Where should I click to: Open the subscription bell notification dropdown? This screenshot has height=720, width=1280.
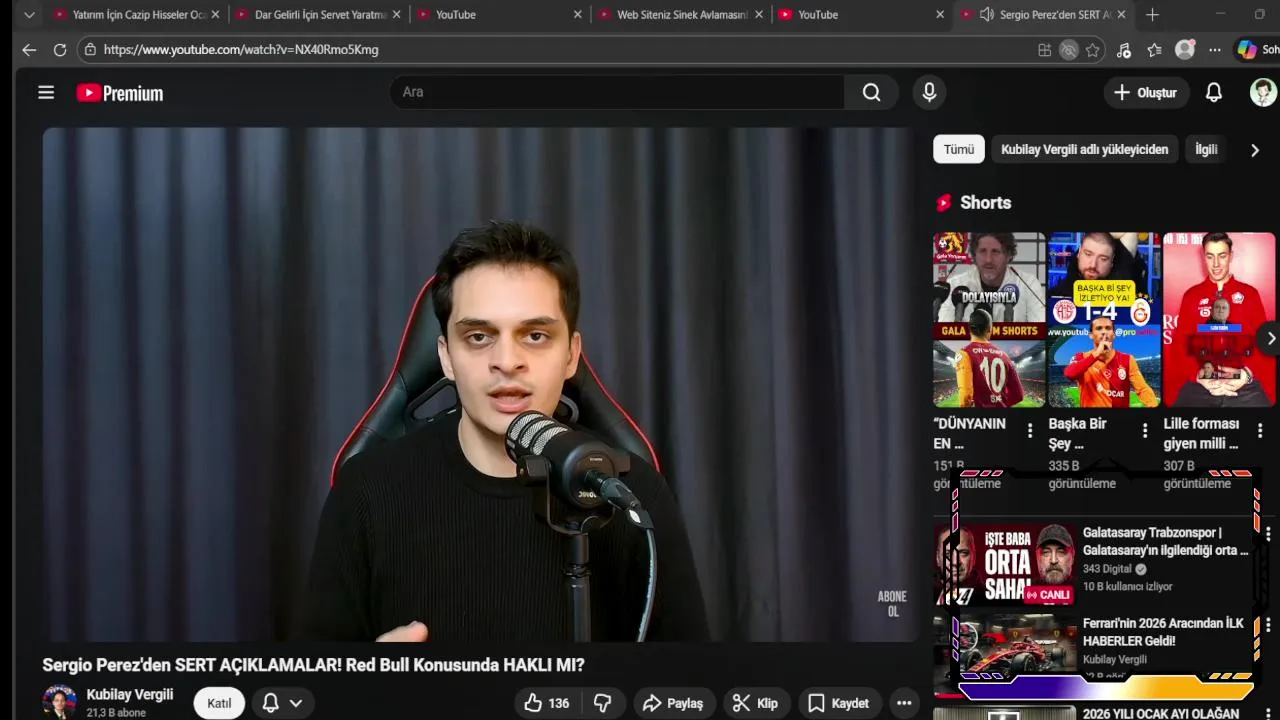coord(282,703)
